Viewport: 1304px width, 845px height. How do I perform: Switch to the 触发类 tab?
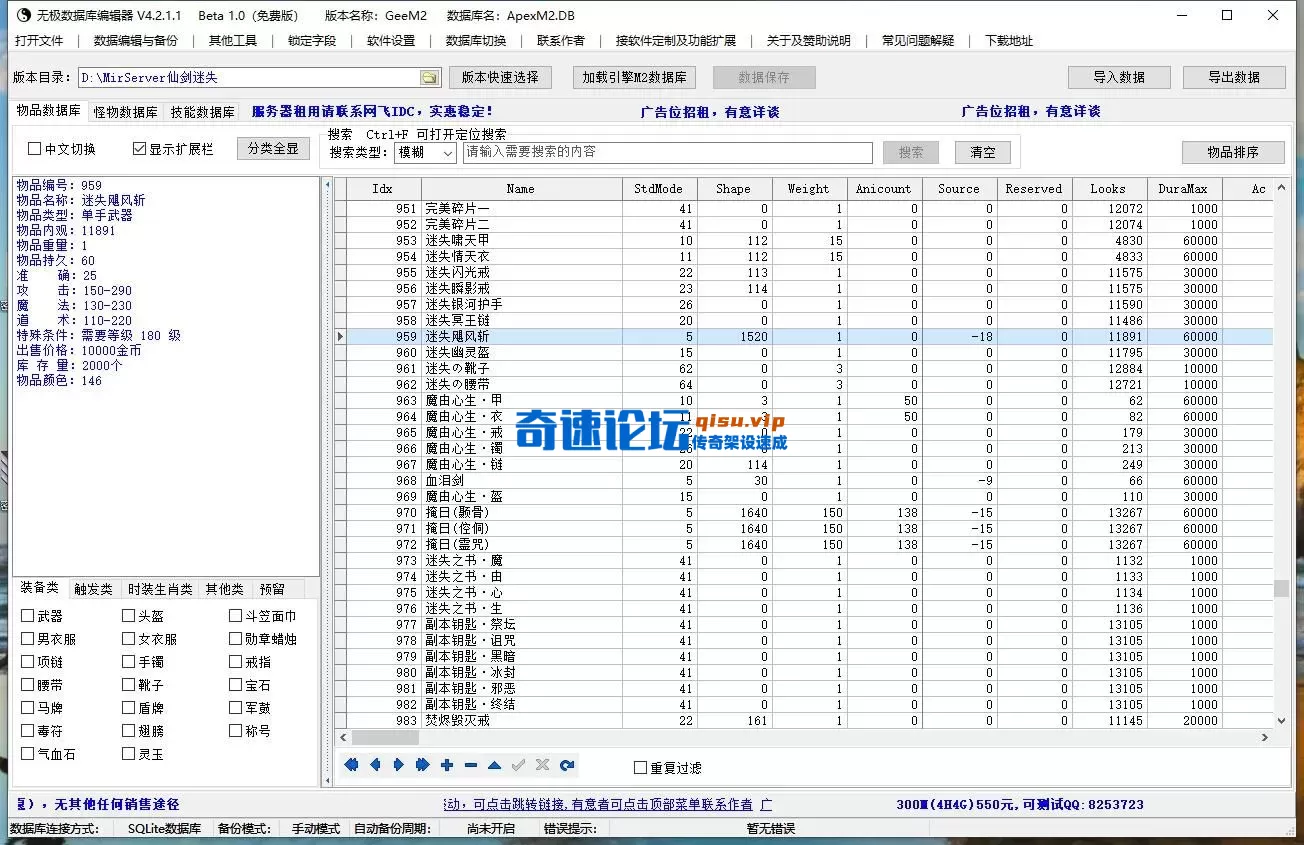click(93, 589)
